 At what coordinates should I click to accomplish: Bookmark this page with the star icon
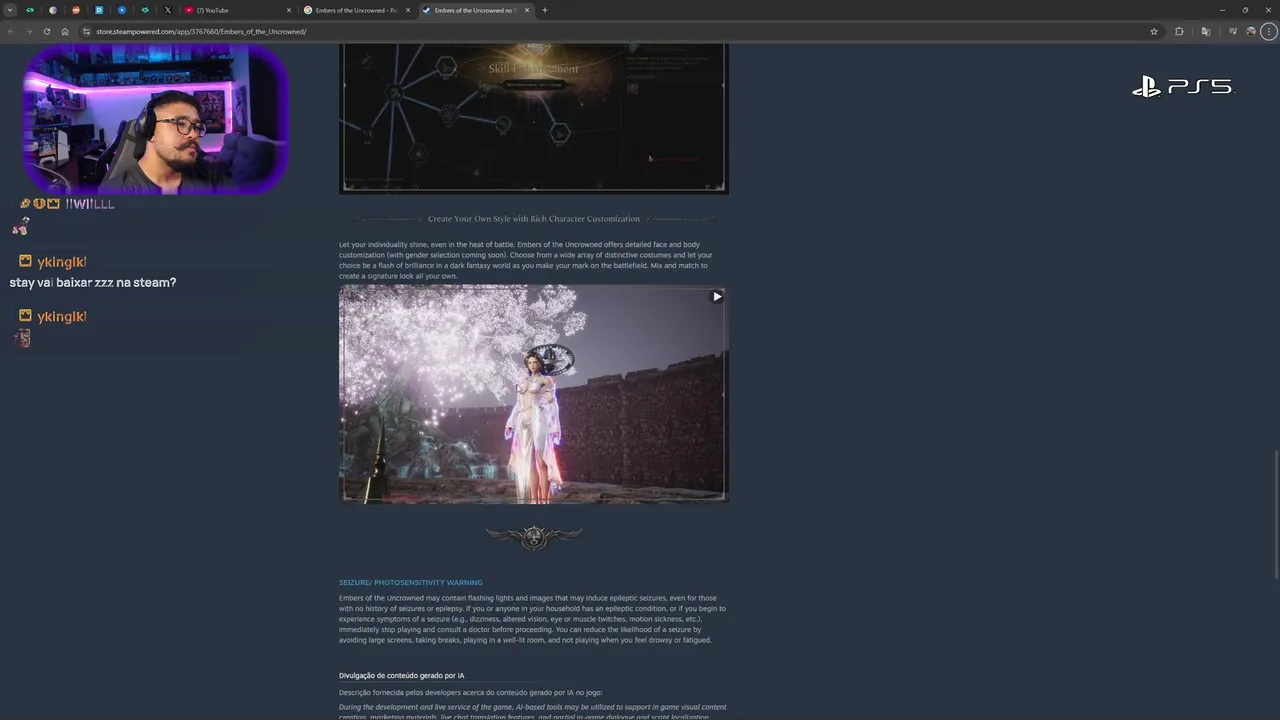point(1154,31)
